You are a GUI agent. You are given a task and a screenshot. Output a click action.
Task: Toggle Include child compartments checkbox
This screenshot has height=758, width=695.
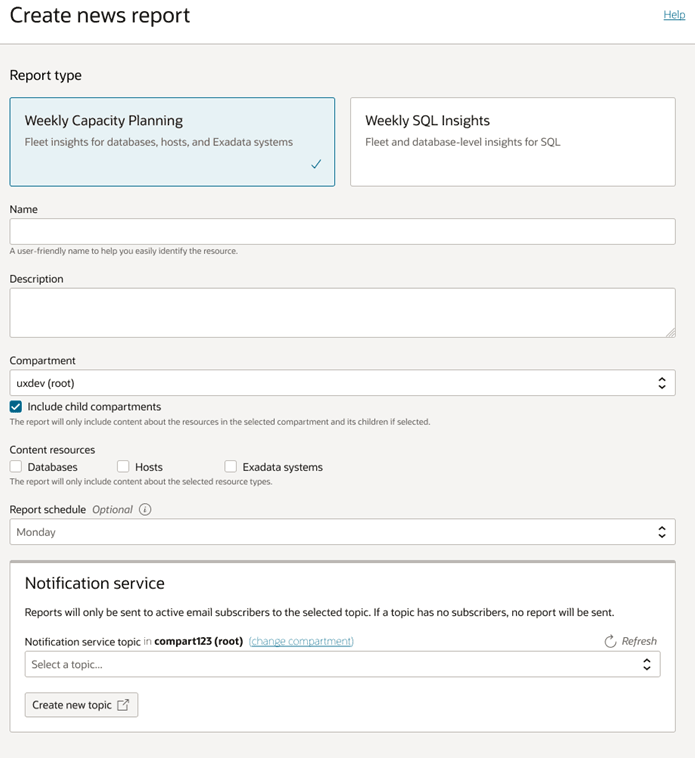coord(16,407)
